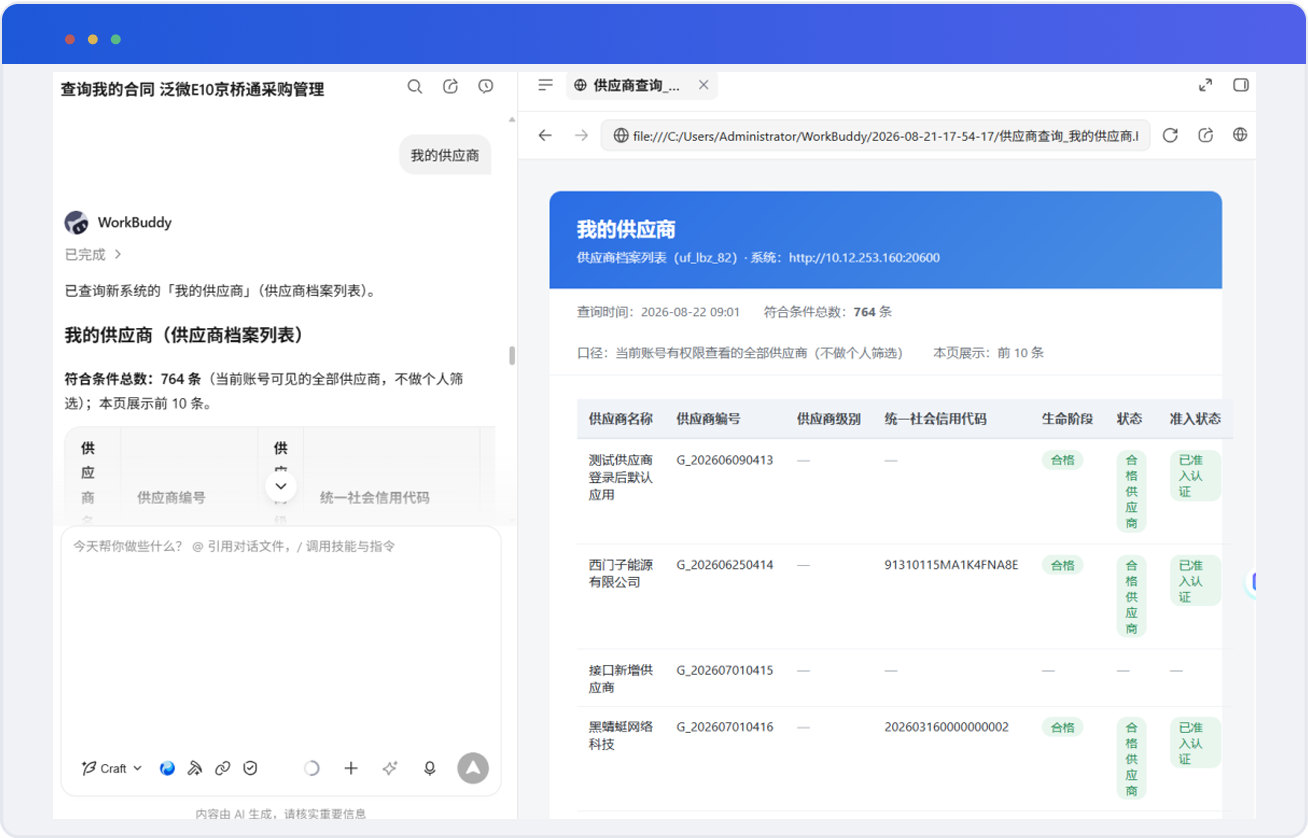Image resolution: width=1308 pixels, height=838 pixels.
Task: Reload the preview page
Action: [1170, 135]
